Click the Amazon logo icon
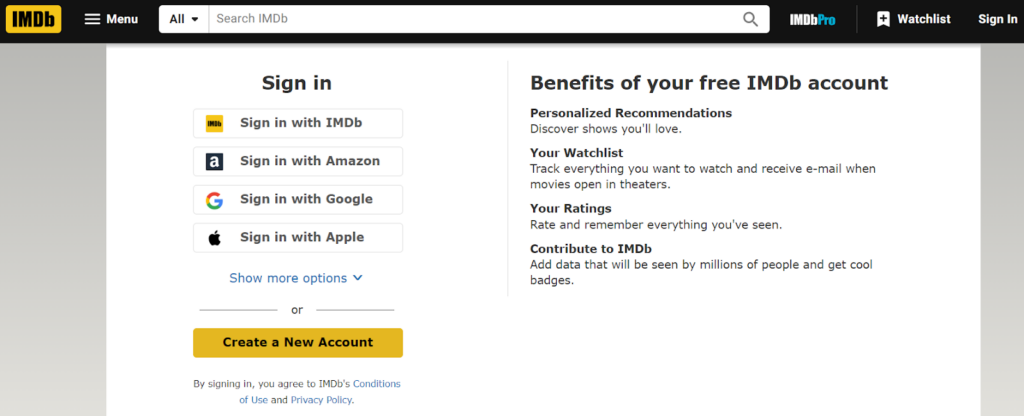This screenshot has width=1024, height=416. (x=214, y=162)
